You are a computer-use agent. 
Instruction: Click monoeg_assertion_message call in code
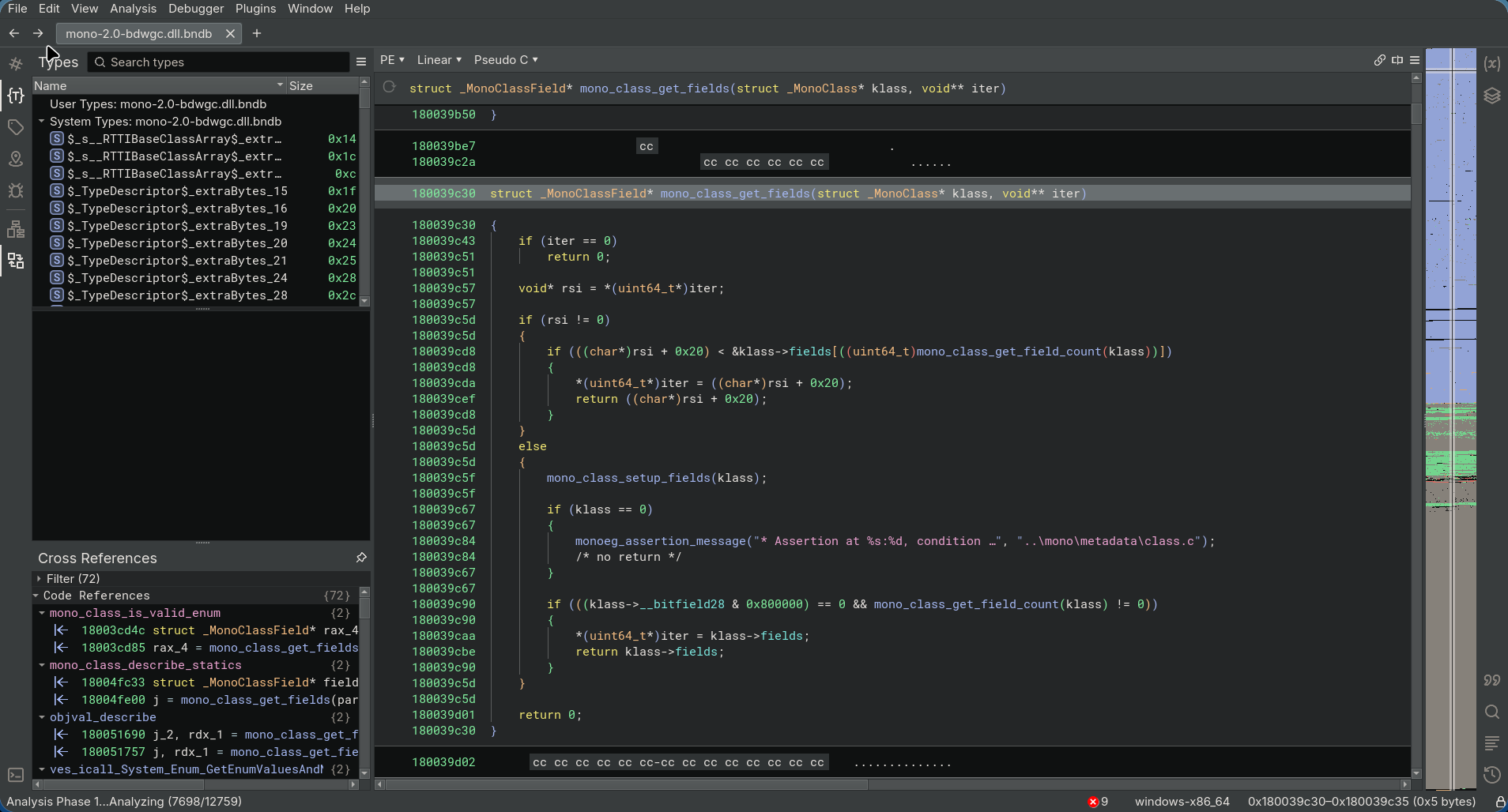661,541
